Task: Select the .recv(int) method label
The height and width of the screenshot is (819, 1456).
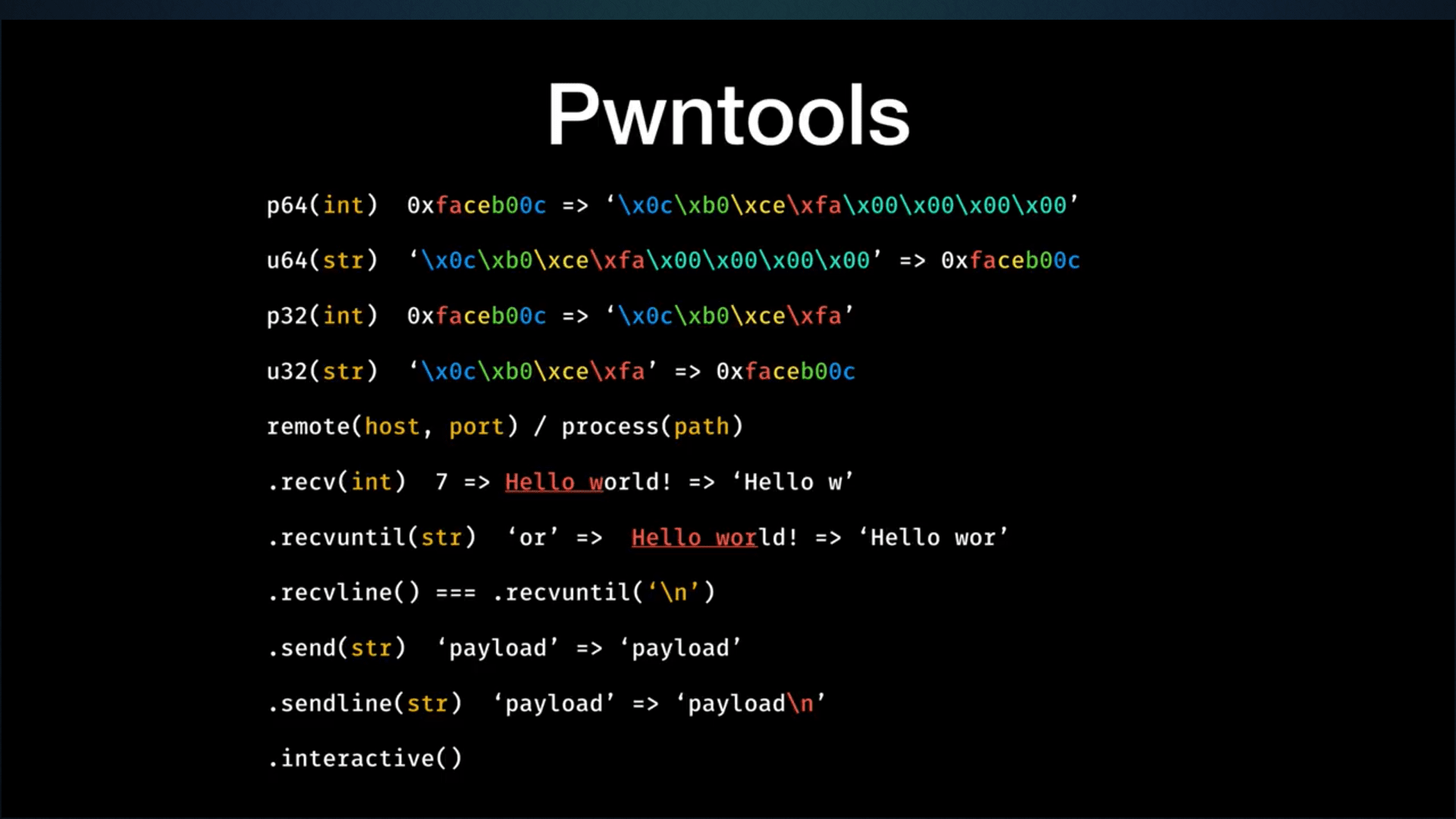Action: coord(337,482)
